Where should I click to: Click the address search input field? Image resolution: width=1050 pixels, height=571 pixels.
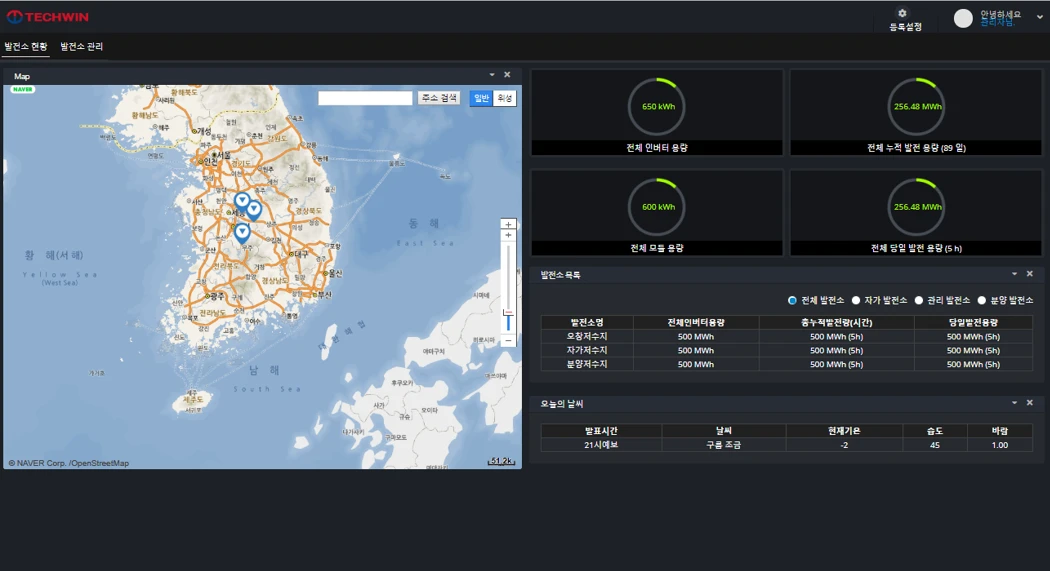click(365, 98)
